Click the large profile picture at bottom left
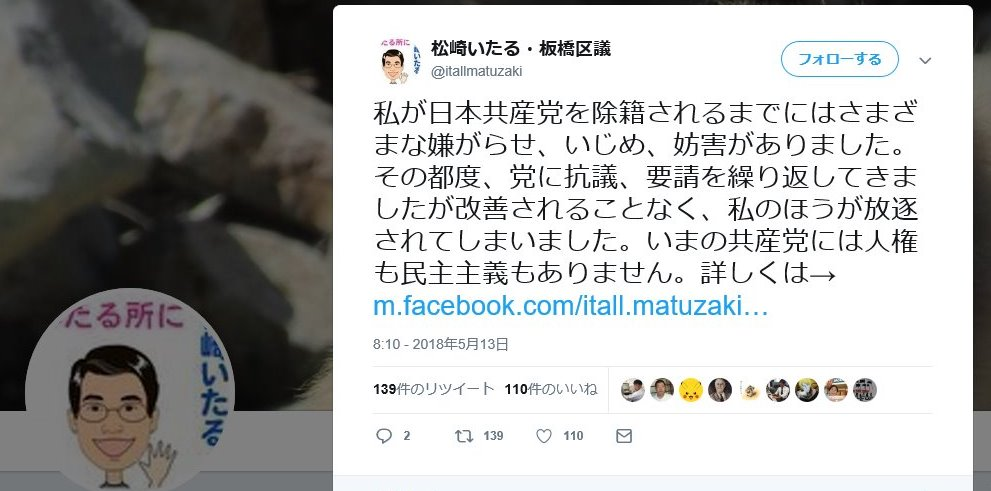 [x=130, y=392]
